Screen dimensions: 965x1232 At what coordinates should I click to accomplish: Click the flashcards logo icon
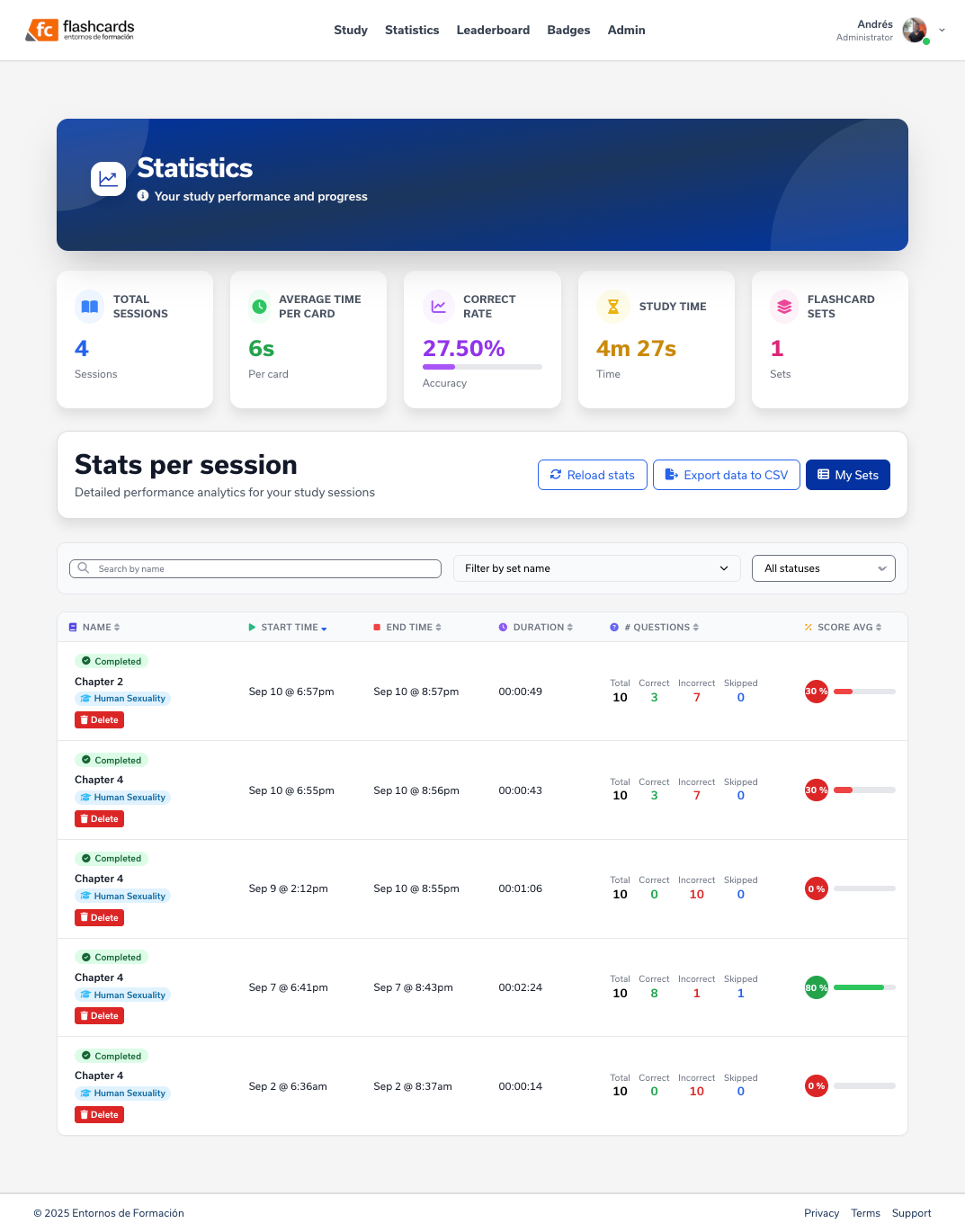pos(41,31)
